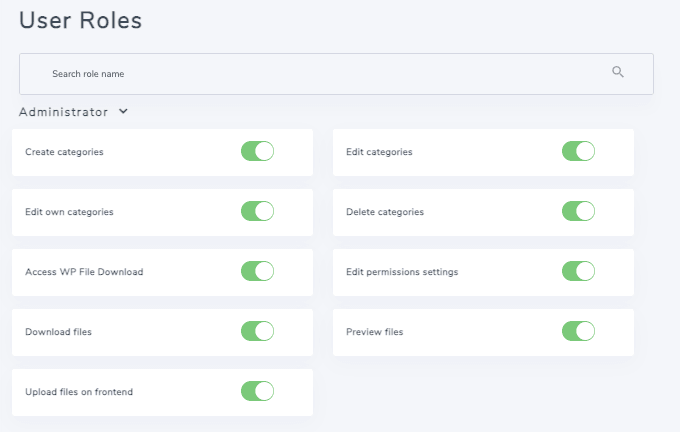Expand the Administrator role chevron arrow
Screen dimensions: 680x432
point(123,112)
